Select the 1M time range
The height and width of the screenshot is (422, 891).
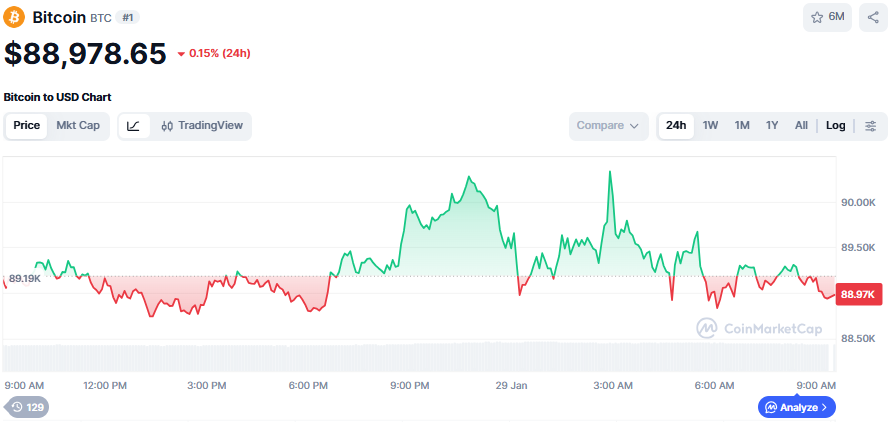[742, 126]
